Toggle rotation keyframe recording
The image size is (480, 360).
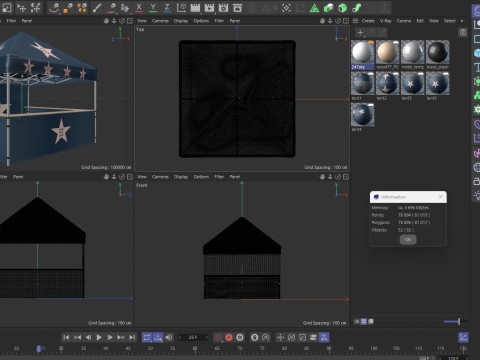tap(291, 337)
